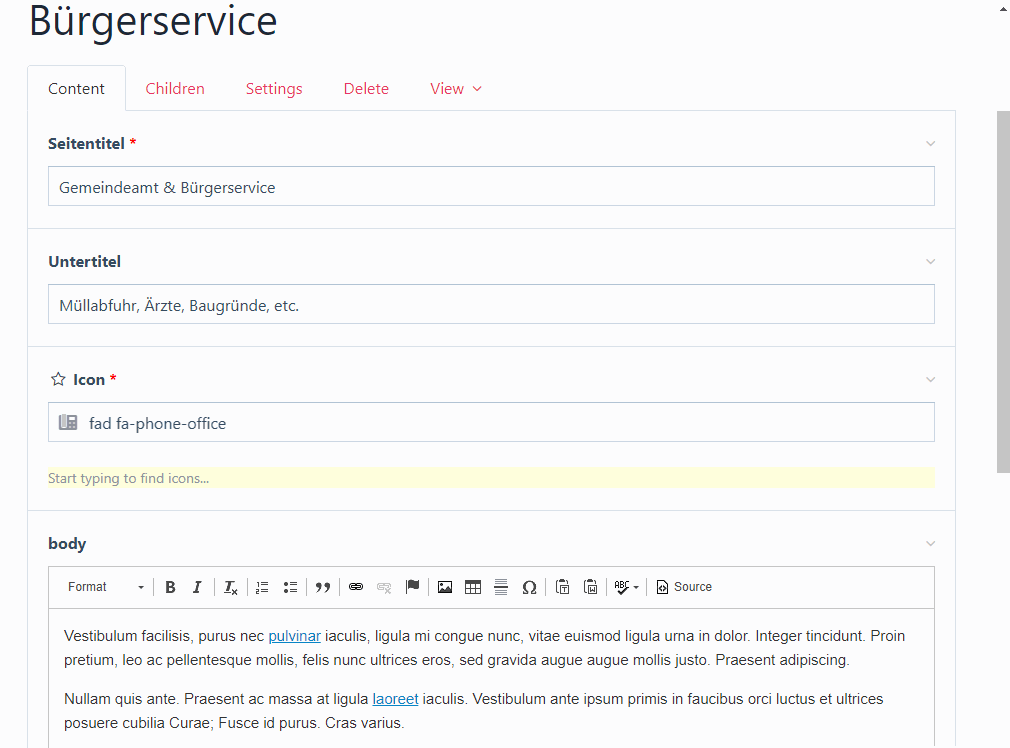Image resolution: width=1010 pixels, height=748 pixels.
Task: Insert a special character (Omega)
Action: tap(529, 587)
